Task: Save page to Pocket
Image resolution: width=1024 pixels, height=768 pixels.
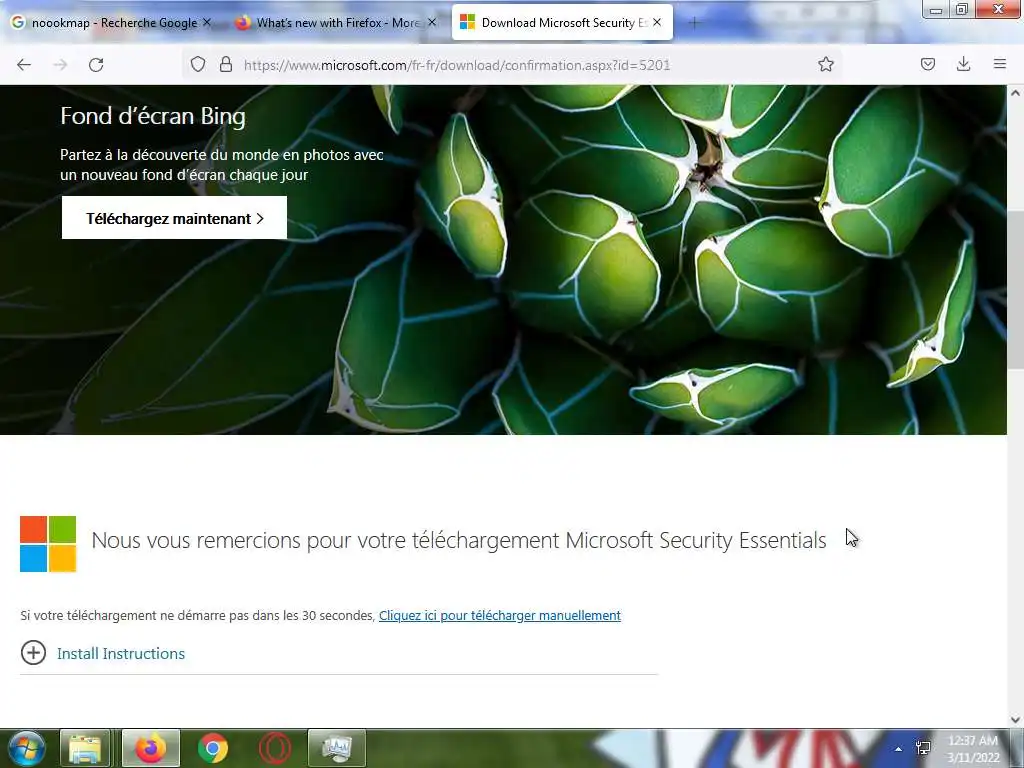Action: [x=927, y=64]
